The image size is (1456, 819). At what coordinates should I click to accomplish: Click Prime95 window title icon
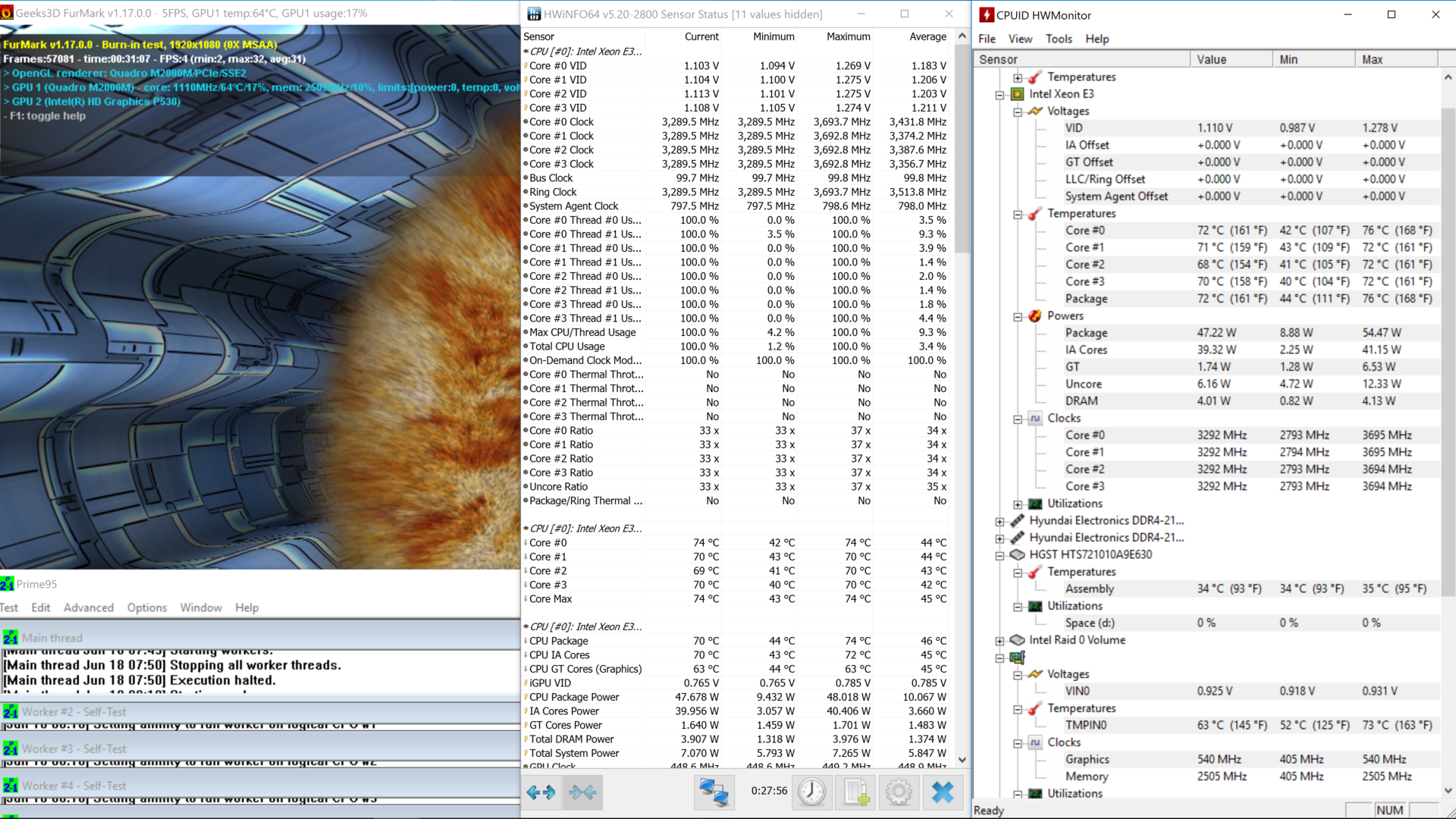tap(8, 584)
